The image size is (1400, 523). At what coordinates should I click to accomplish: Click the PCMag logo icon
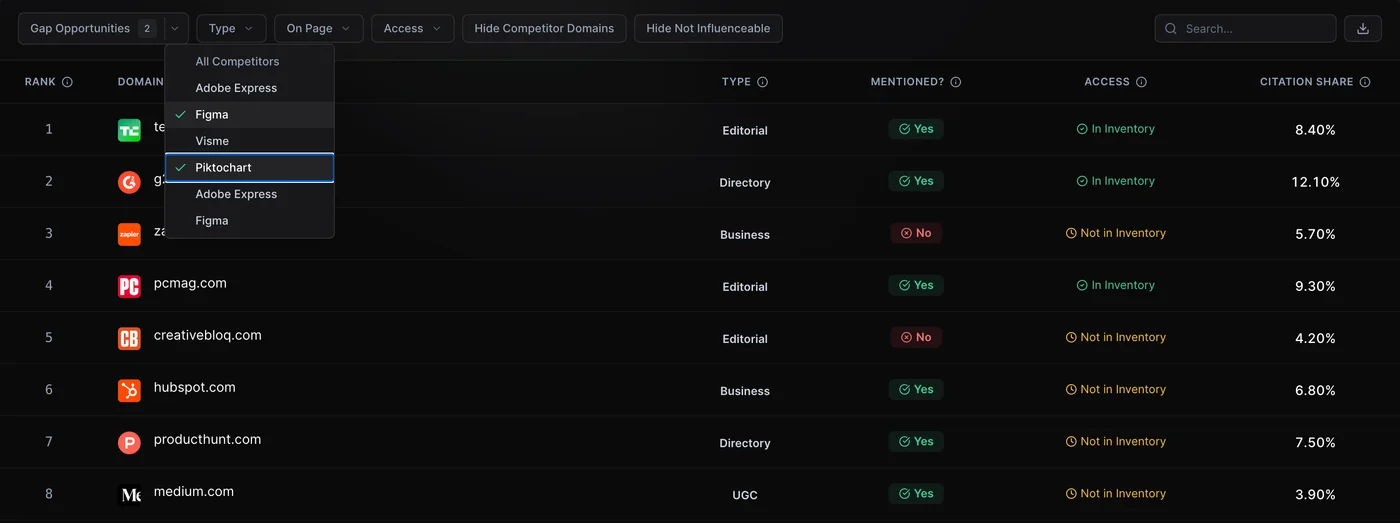129,286
